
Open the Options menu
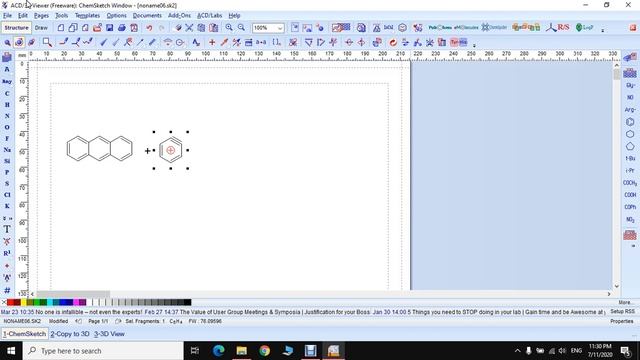116,16
